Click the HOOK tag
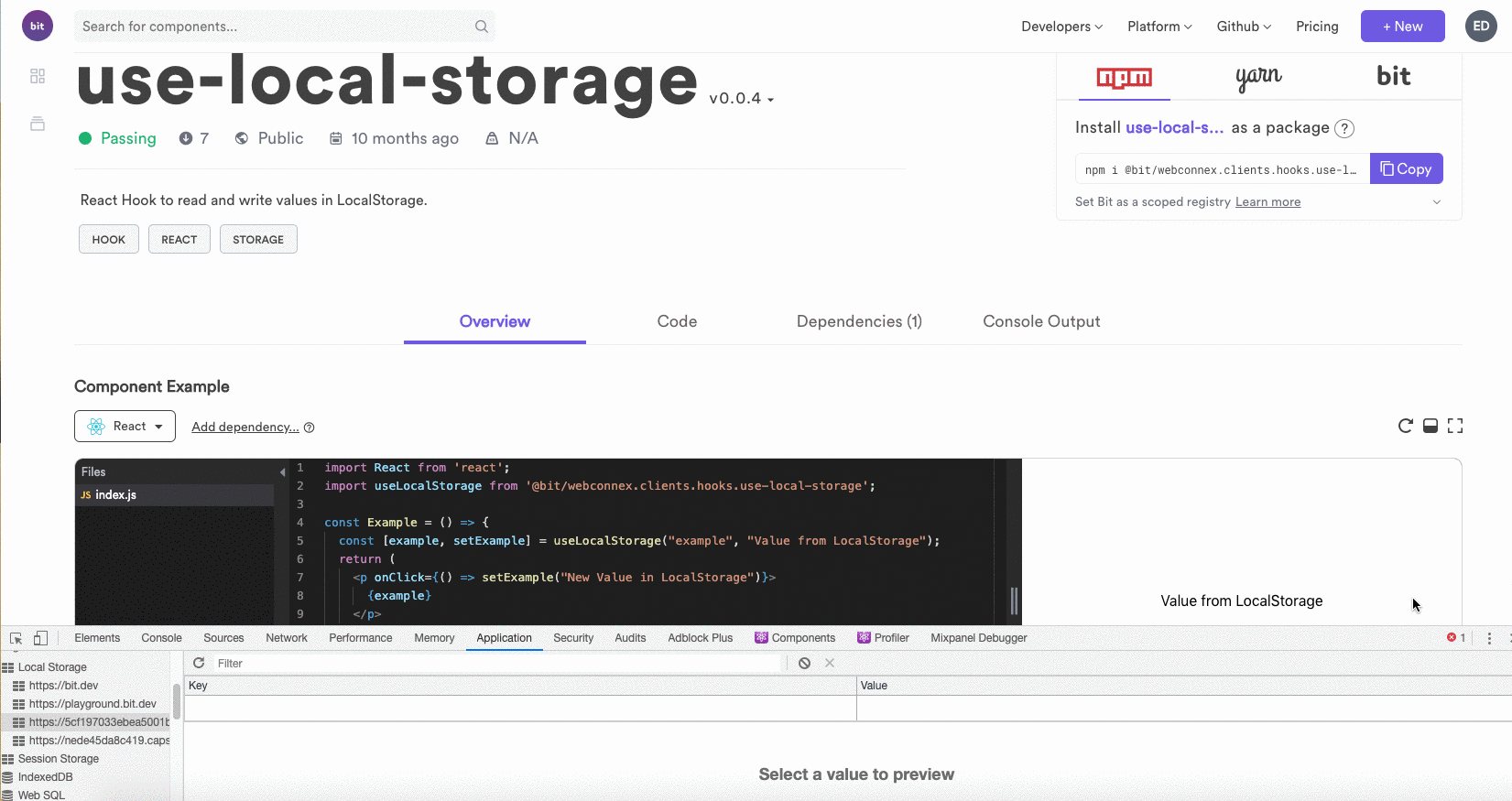 pos(109,239)
